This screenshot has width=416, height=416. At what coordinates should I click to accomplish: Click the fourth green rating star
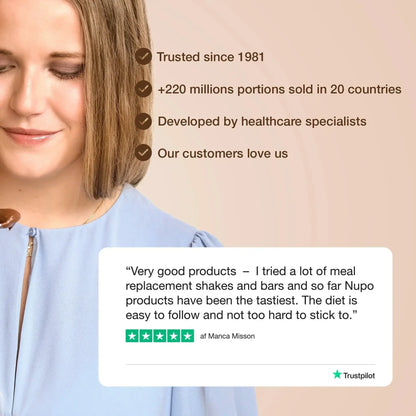click(173, 336)
